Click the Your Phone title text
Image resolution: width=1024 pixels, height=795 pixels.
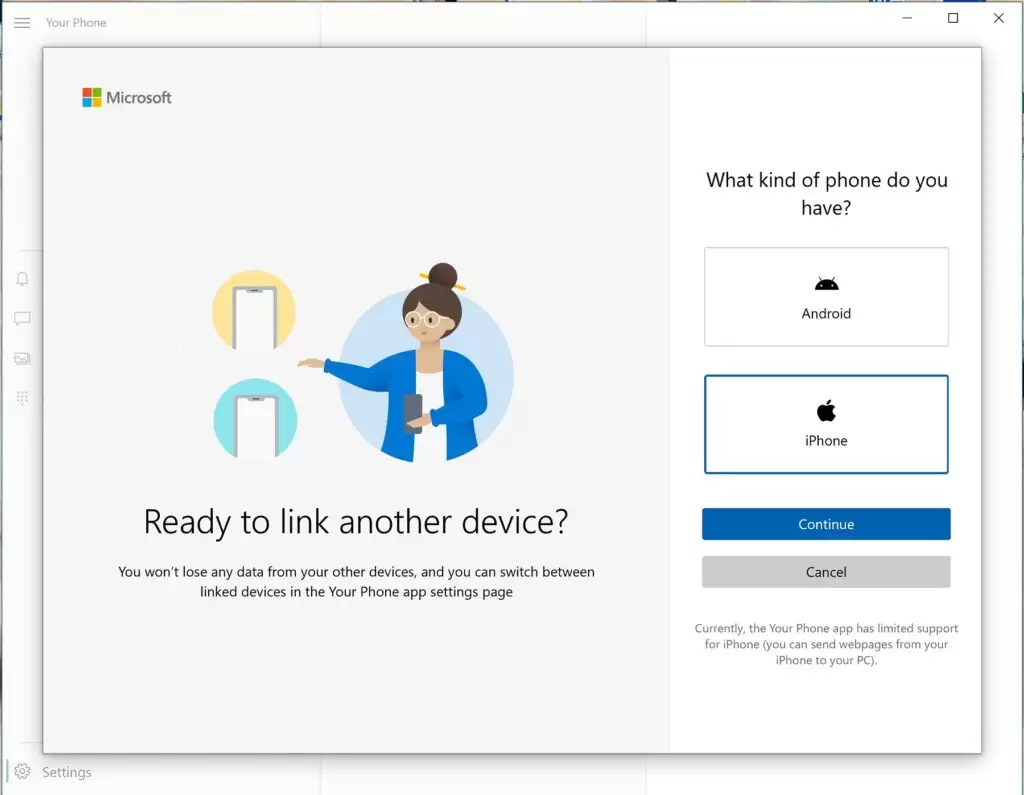tap(76, 23)
